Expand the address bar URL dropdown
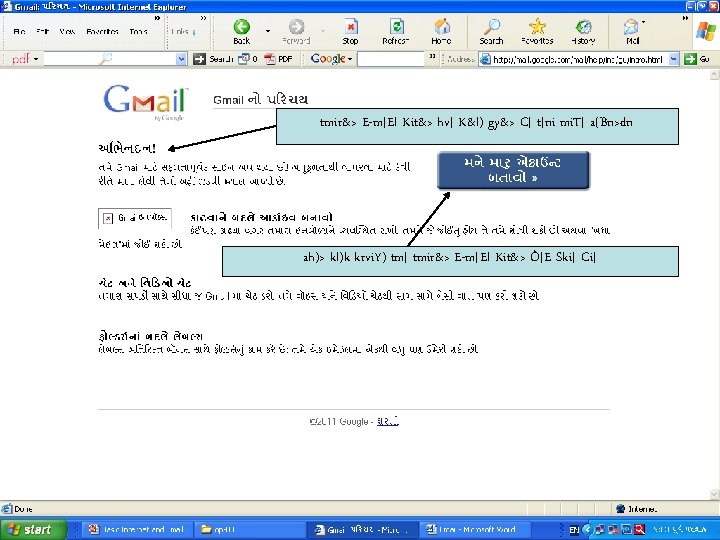Viewport: 720px width, 540px height. click(673, 59)
